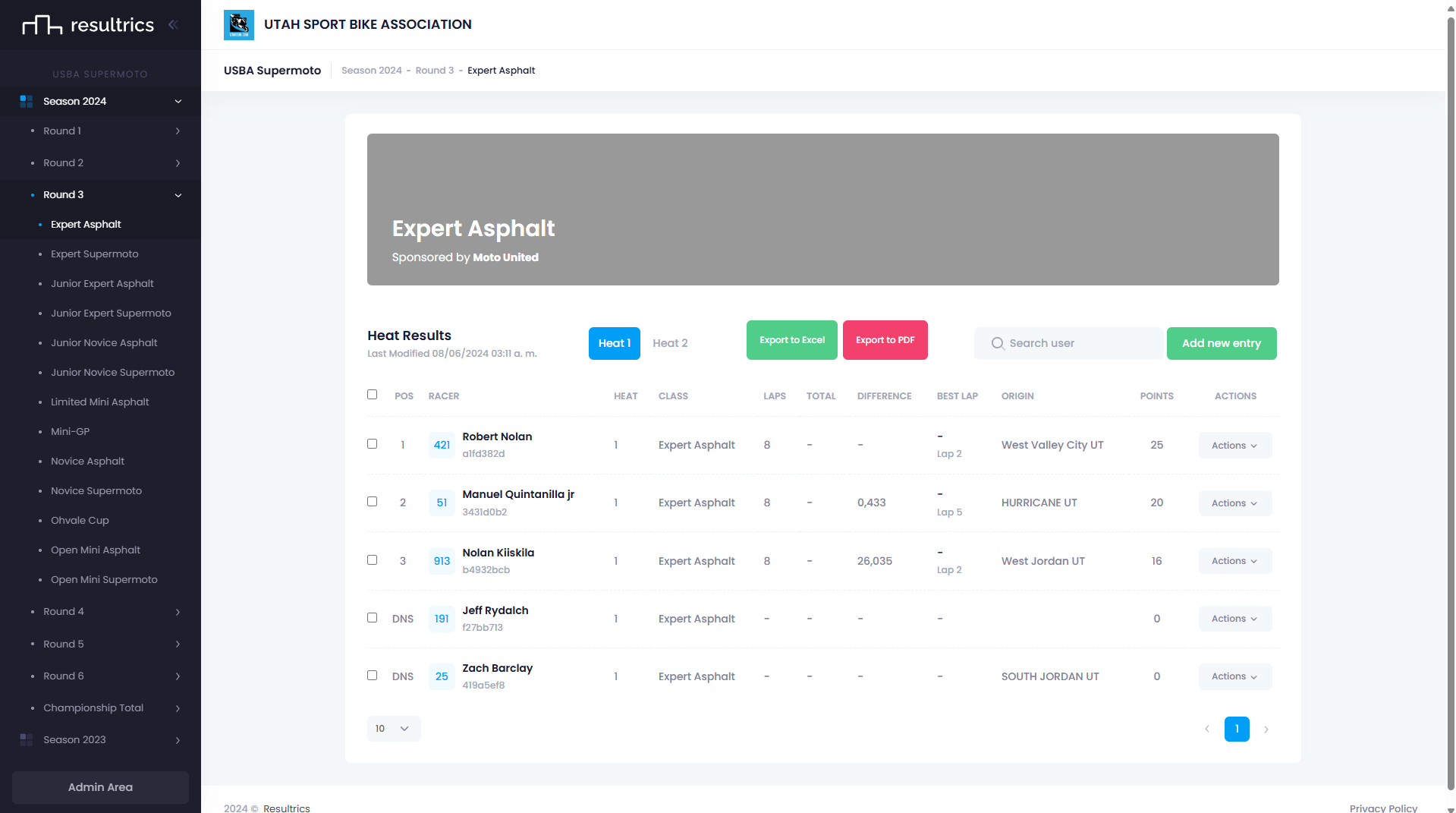The image size is (1456, 813).
Task: Toggle the select-all checkbox in header
Action: [x=372, y=395]
